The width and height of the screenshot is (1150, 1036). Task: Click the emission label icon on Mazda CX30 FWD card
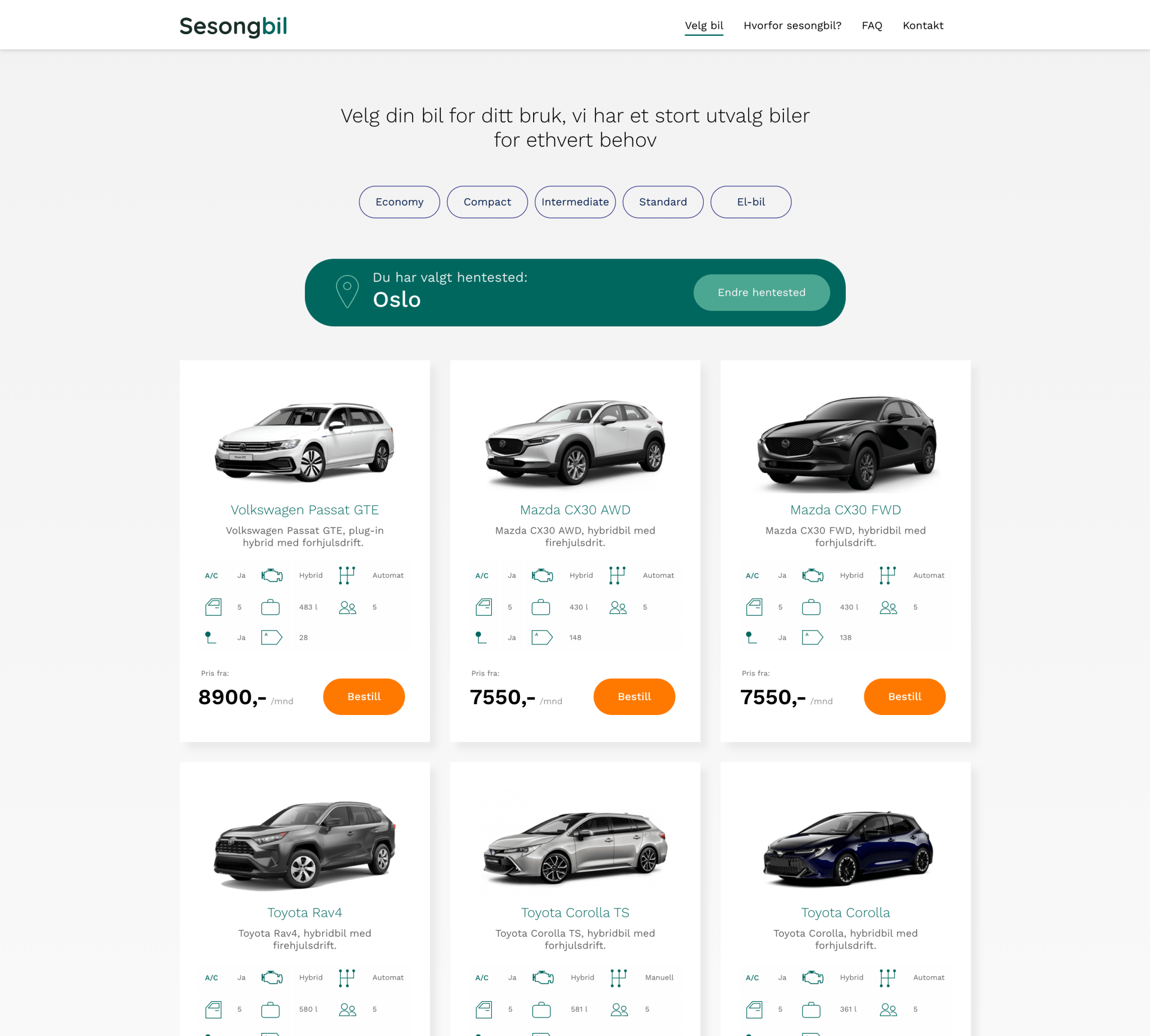812,638
